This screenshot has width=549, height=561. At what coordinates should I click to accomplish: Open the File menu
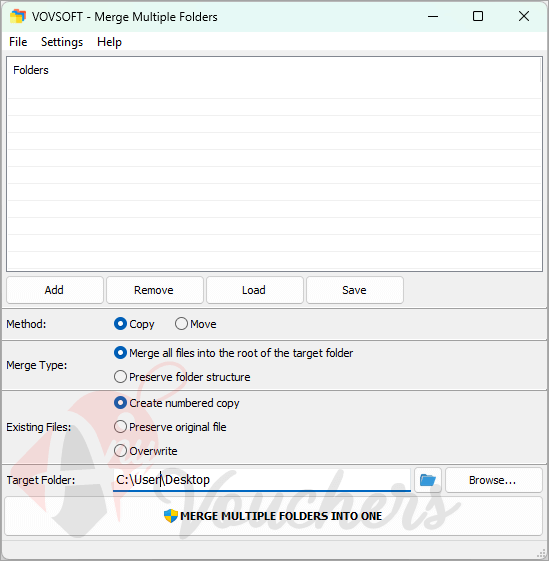point(18,42)
